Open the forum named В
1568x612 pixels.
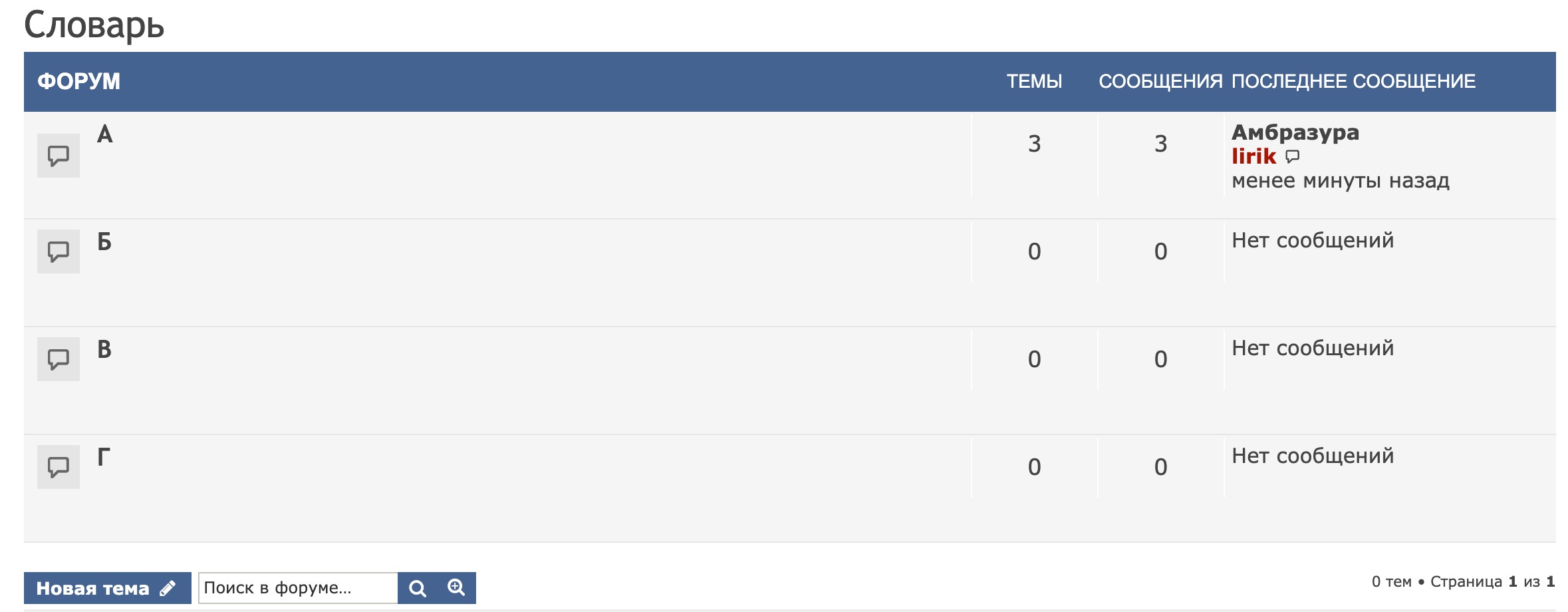pyautogui.click(x=104, y=350)
